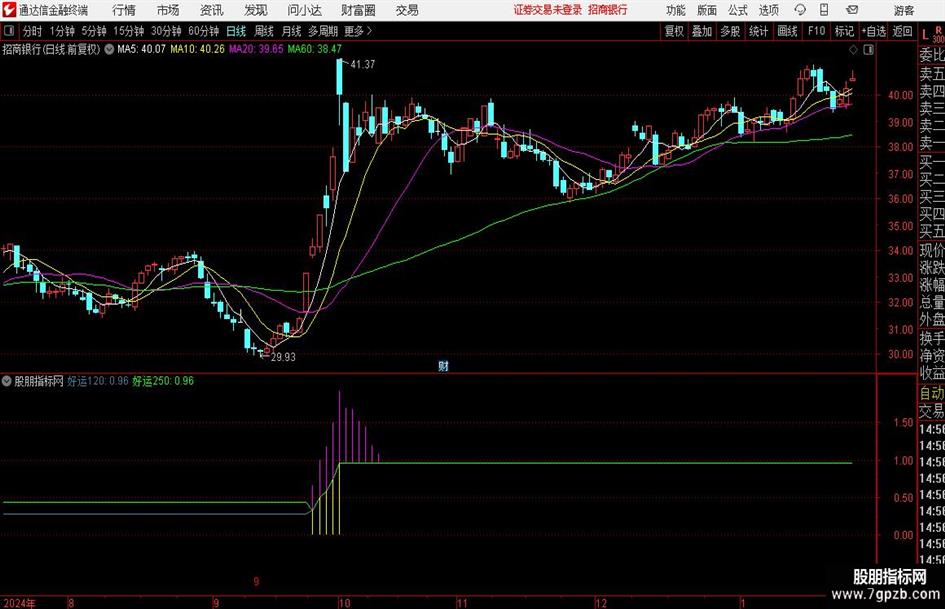945x609 pixels.
Task: Open the mobile phone icon
Action: (x=824, y=10)
